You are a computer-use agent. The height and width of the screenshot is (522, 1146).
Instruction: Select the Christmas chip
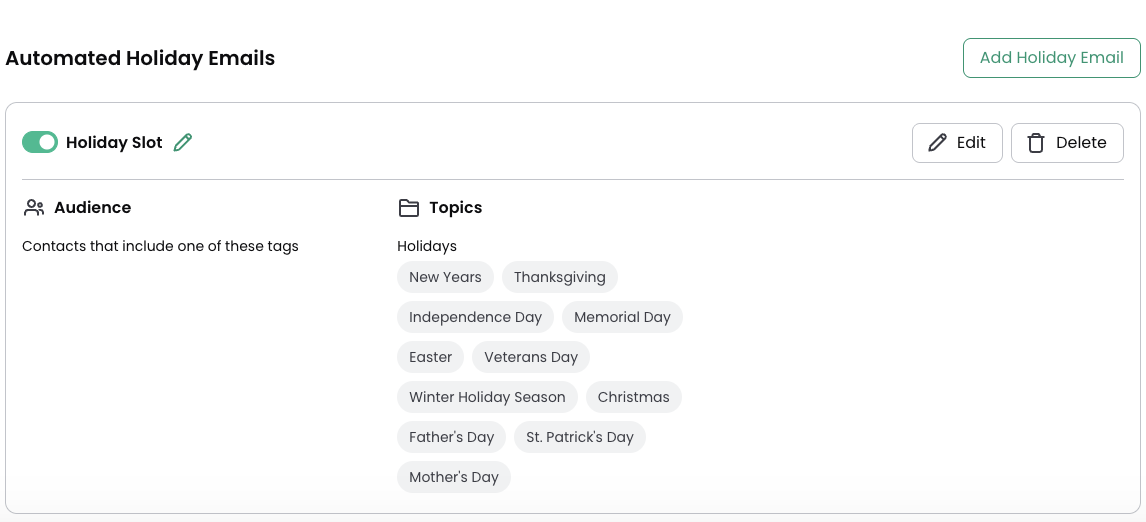(633, 397)
